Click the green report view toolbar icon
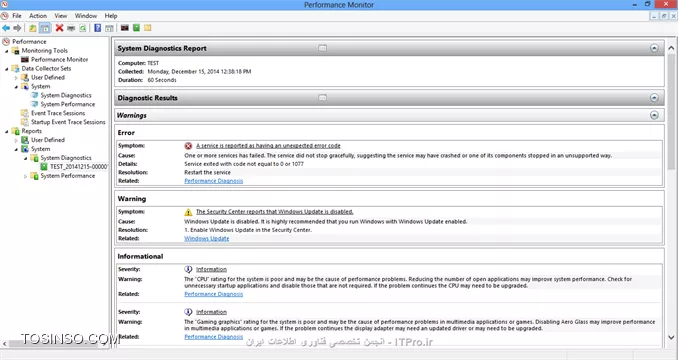Image resolution: width=678 pixels, height=360 pixels. click(136, 28)
